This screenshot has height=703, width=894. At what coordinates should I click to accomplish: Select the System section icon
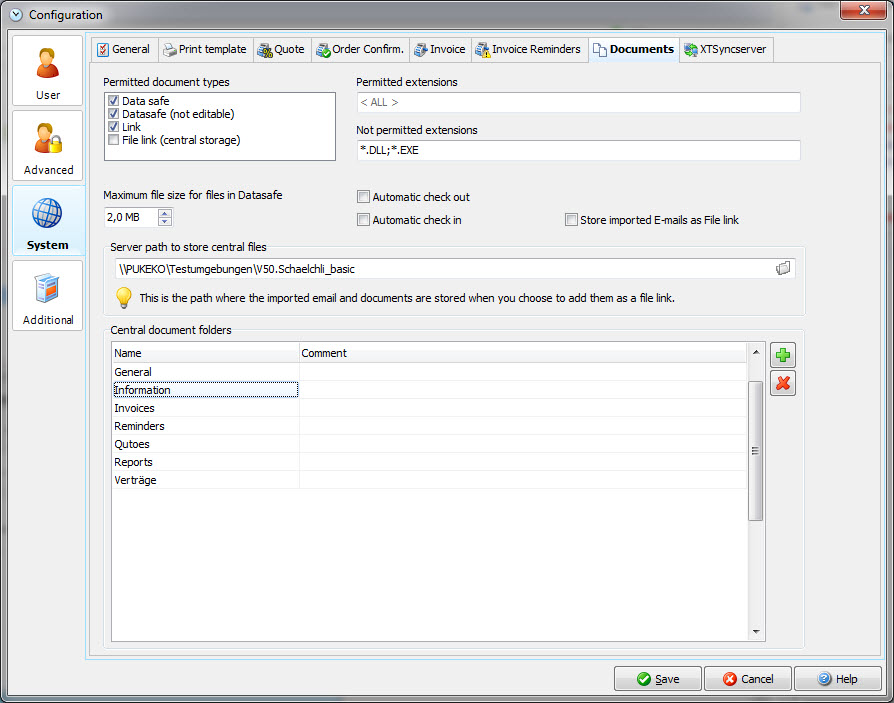coord(48,221)
